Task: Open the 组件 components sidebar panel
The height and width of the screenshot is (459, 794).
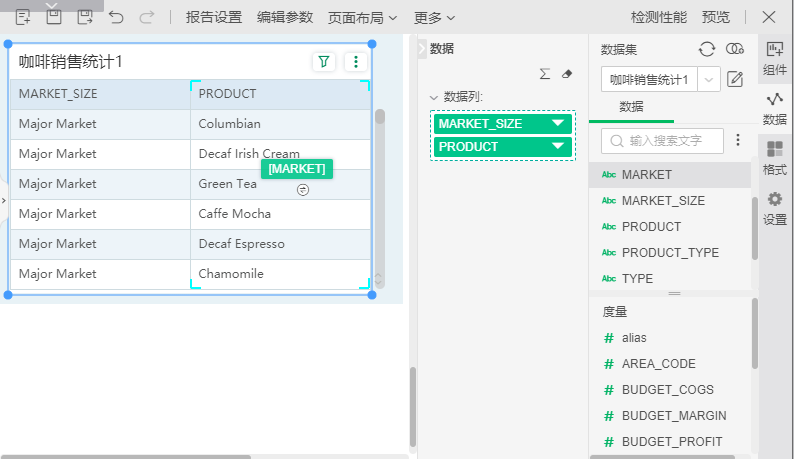Action: [775, 57]
